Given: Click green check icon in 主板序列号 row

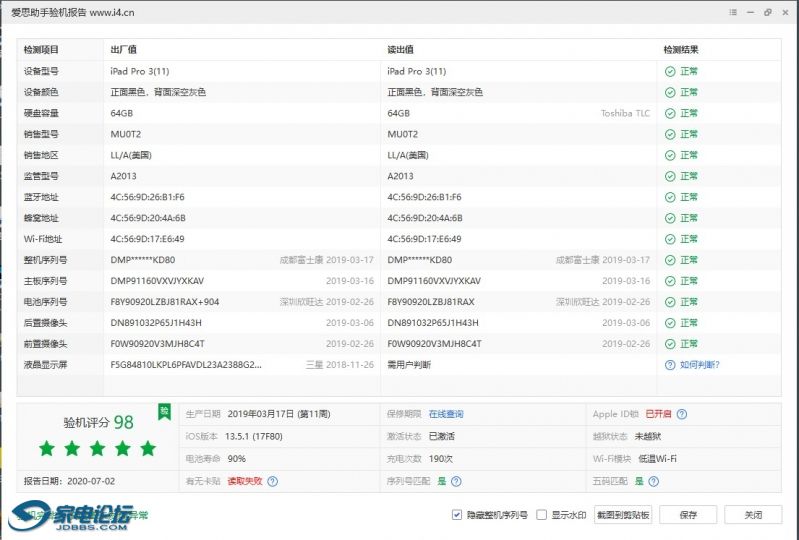Looking at the screenshot, I should click(x=670, y=281).
